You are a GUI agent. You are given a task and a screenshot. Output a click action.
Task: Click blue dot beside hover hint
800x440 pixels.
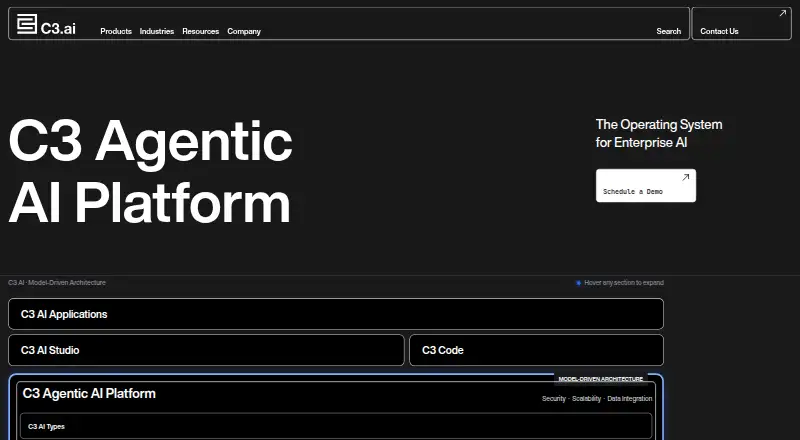coord(579,283)
